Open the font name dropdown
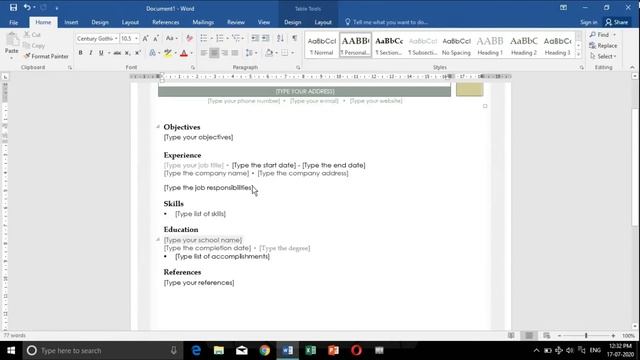Image resolution: width=640 pixels, height=360 pixels. (116, 38)
